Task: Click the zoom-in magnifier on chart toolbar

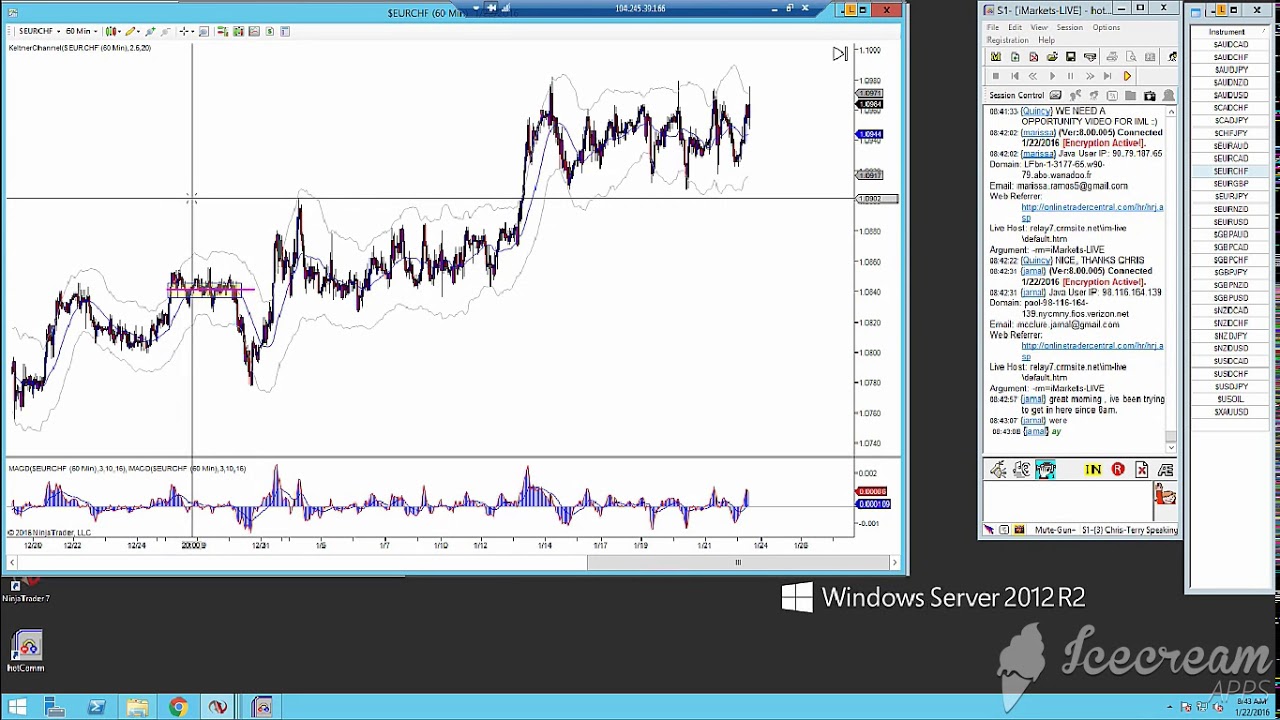Action: click(x=150, y=31)
